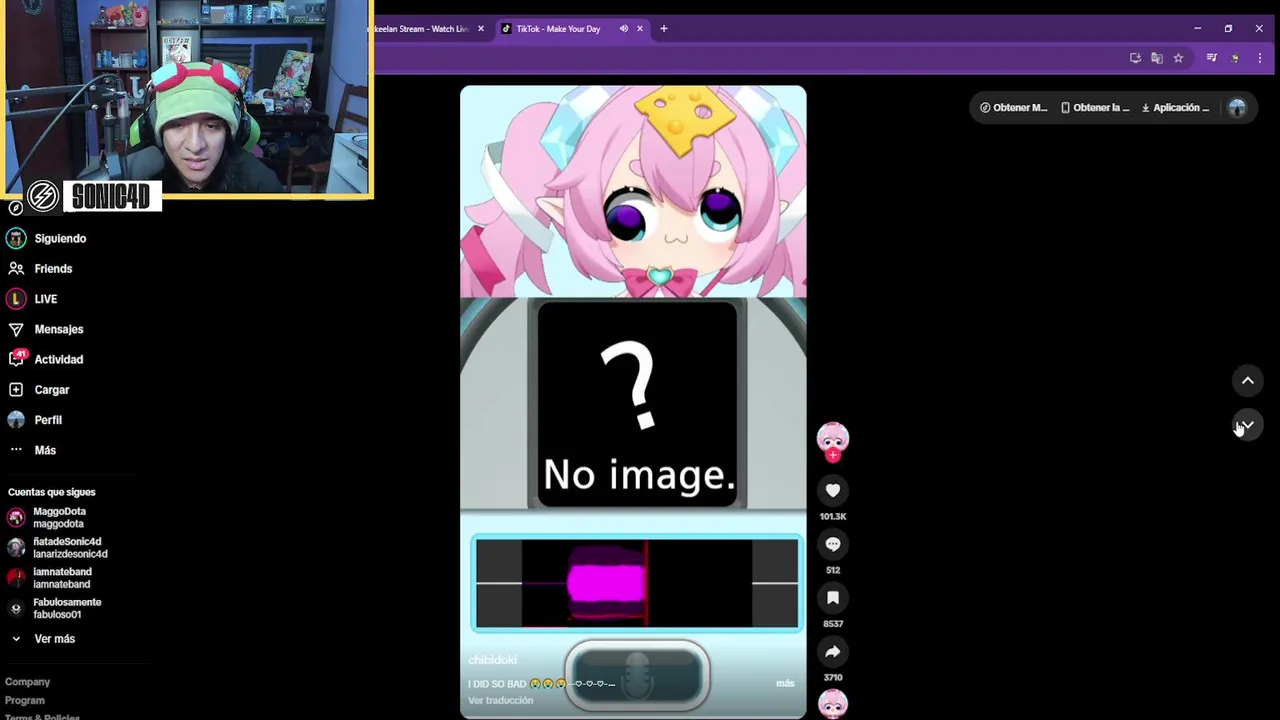Image resolution: width=1280 pixels, height=720 pixels.
Task: Open the Chrome profile avatar
Action: (1235, 58)
